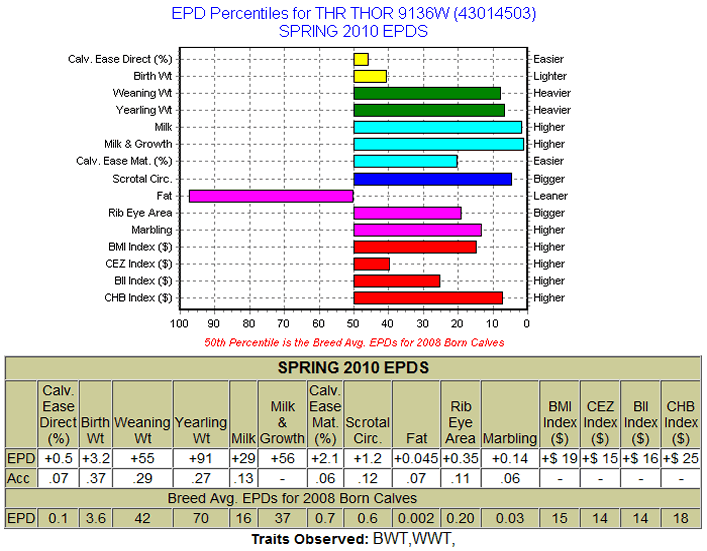The height and width of the screenshot is (551, 707).
Task: Click the EPD value '+55' for Weaning Wt
Action: pyautogui.click(x=142, y=458)
